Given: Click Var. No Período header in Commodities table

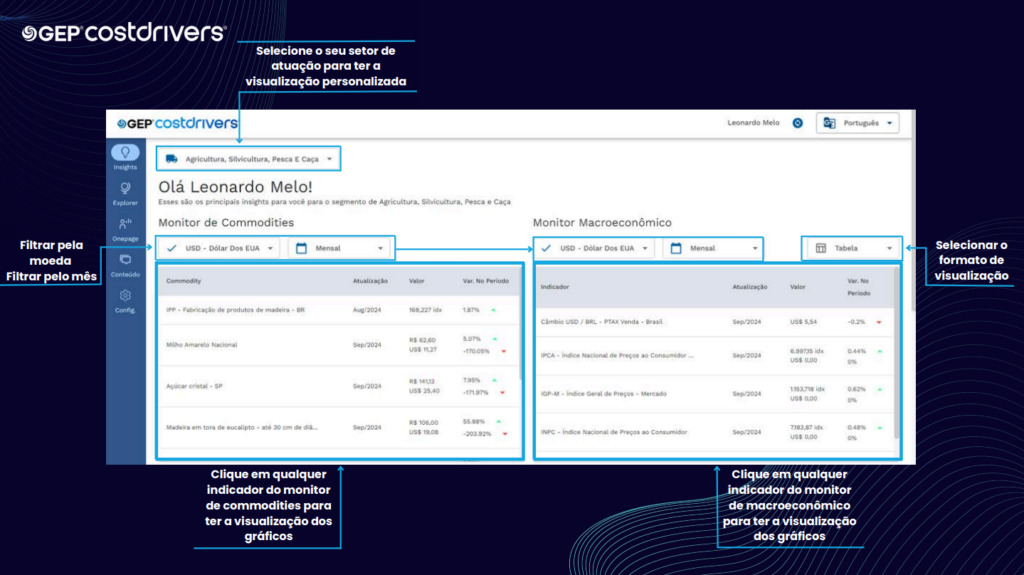Looking at the screenshot, I should [x=486, y=281].
